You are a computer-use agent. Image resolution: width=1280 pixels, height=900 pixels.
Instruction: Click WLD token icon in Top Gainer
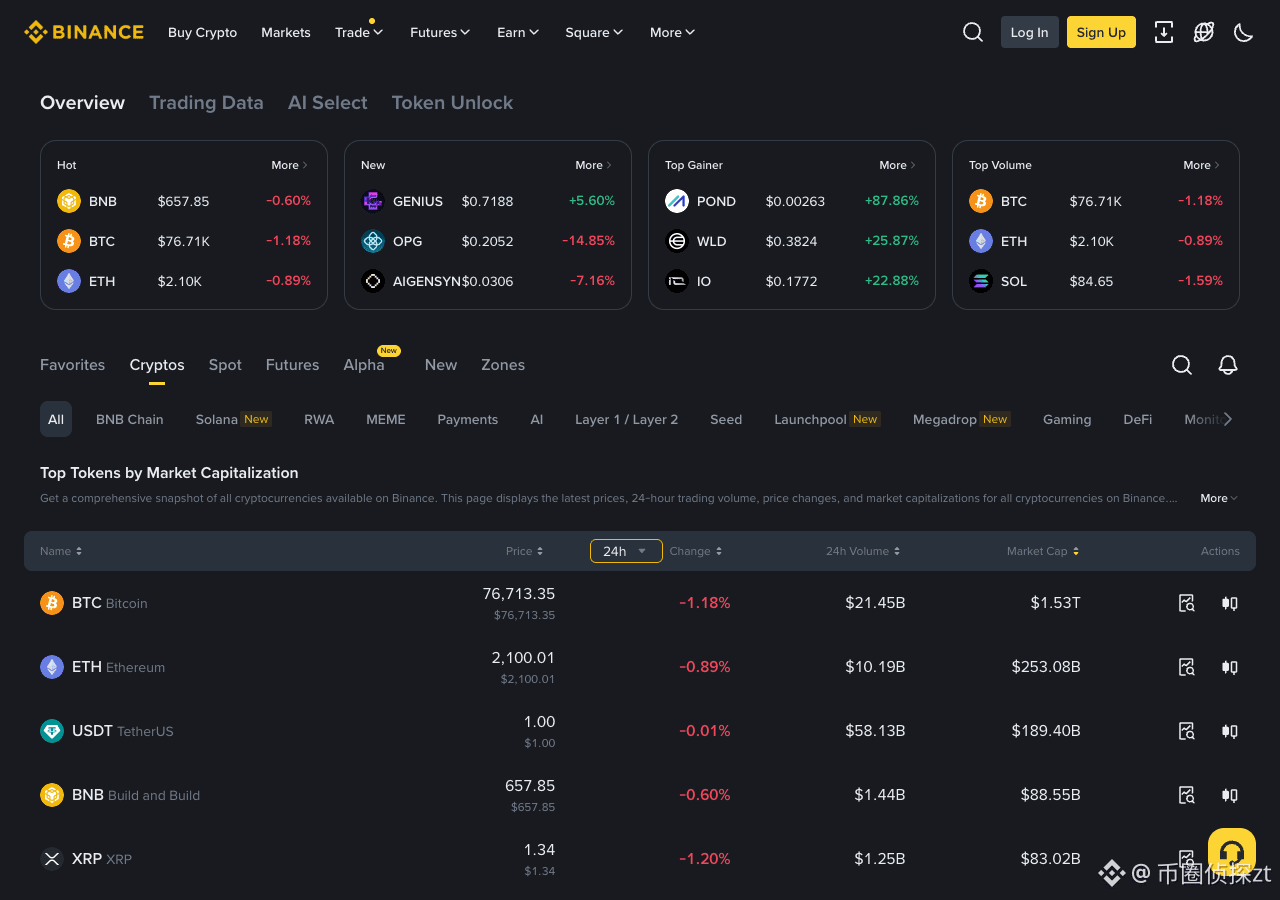point(677,241)
